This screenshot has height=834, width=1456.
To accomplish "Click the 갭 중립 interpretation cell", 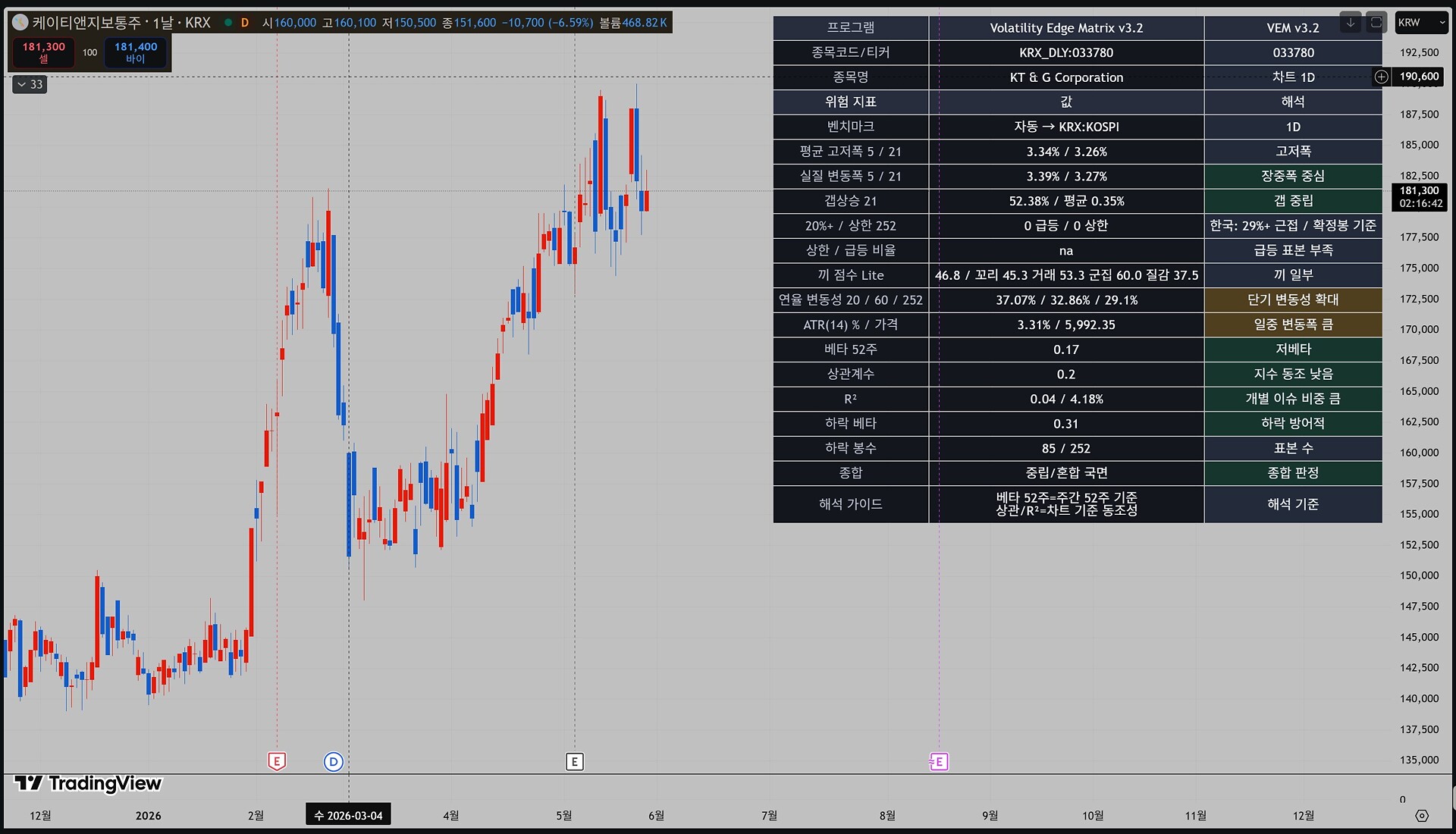I will 1293,201.
